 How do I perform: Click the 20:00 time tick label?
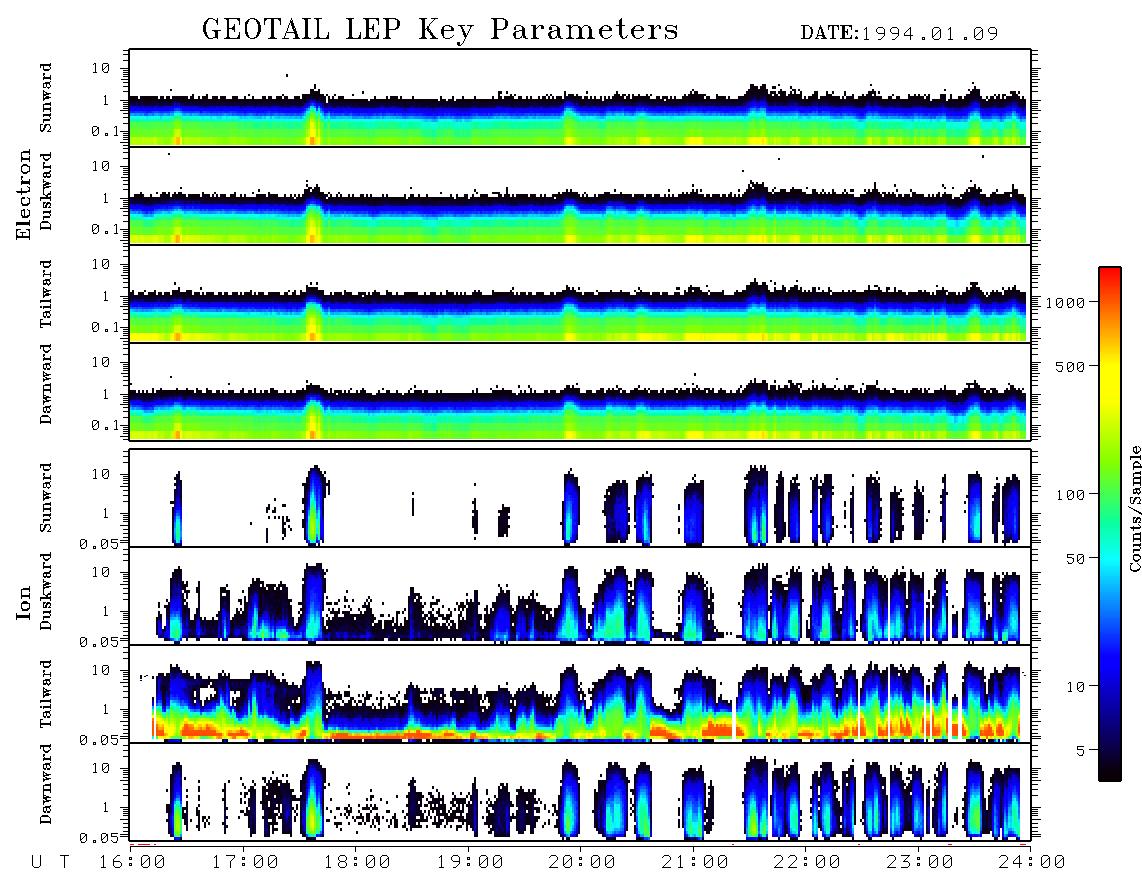[582, 862]
